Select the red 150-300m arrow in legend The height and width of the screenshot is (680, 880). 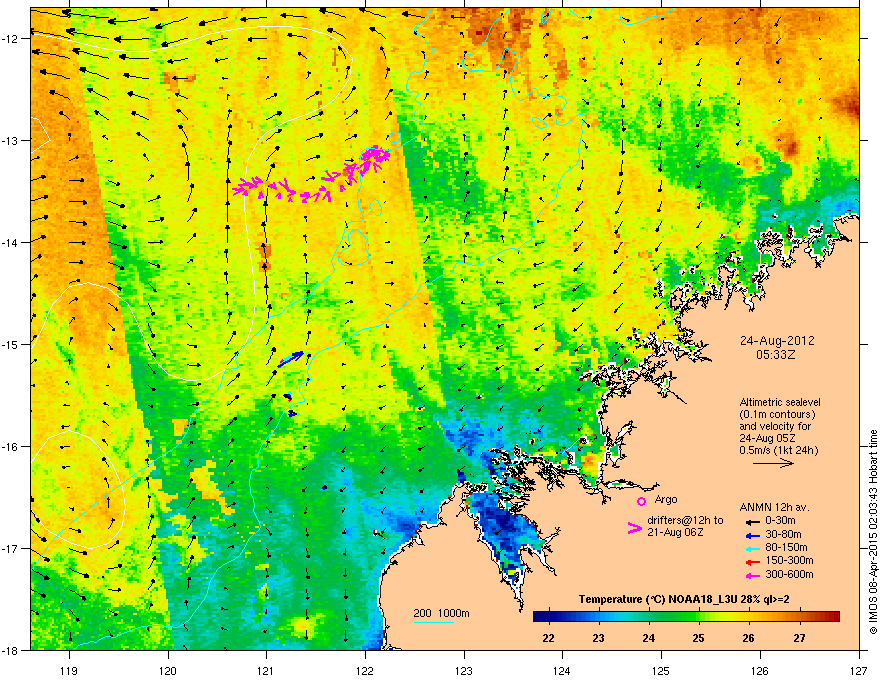pyautogui.click(x=751, y=562)
